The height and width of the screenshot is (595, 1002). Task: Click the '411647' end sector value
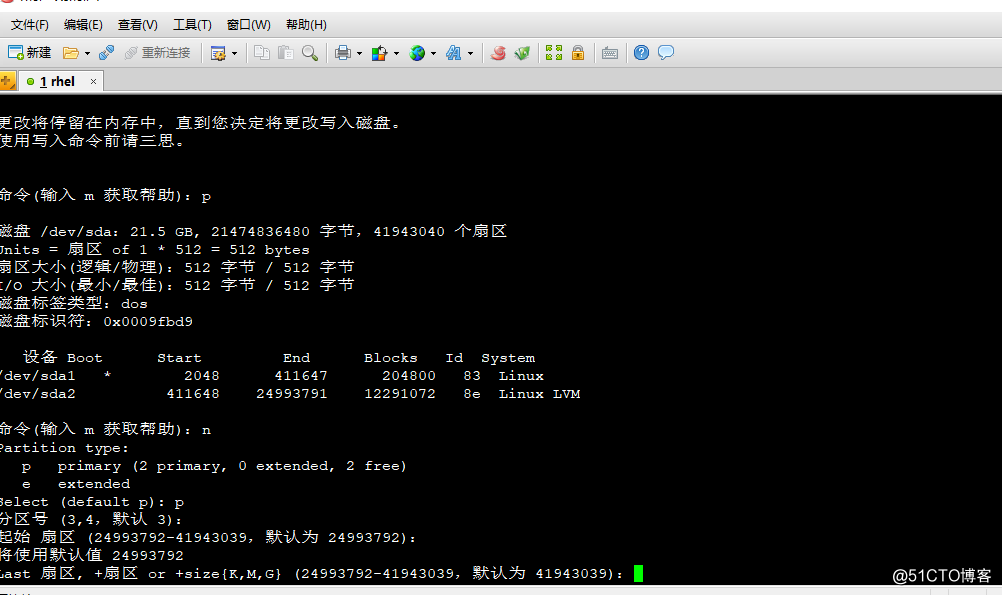(301, 376)
